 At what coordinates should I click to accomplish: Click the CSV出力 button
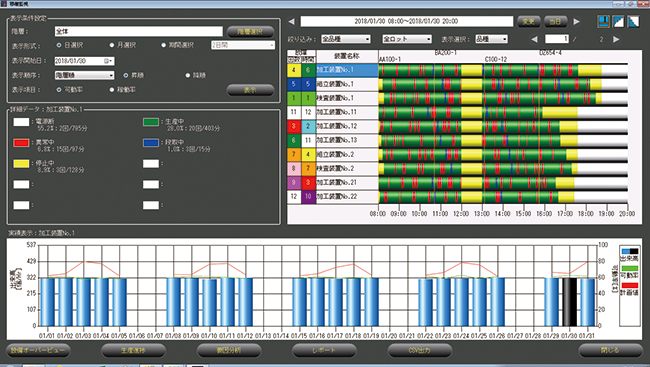420,350
